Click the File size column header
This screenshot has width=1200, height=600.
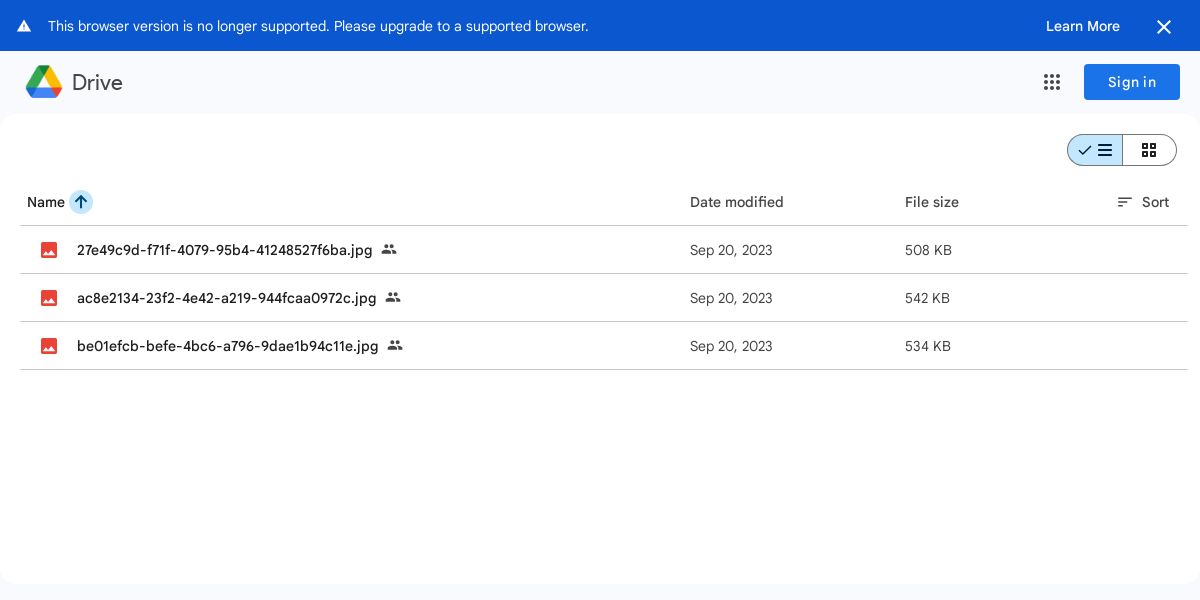pyautogui.click(x=931, y=202)
